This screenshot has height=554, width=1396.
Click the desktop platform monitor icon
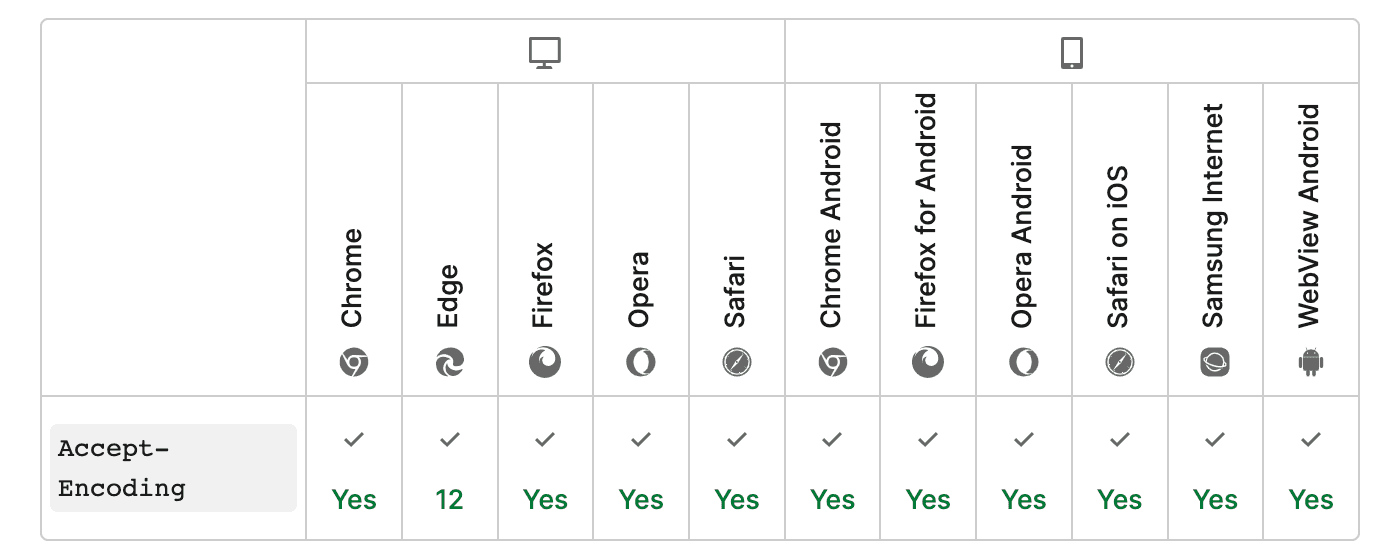[545, 52]
